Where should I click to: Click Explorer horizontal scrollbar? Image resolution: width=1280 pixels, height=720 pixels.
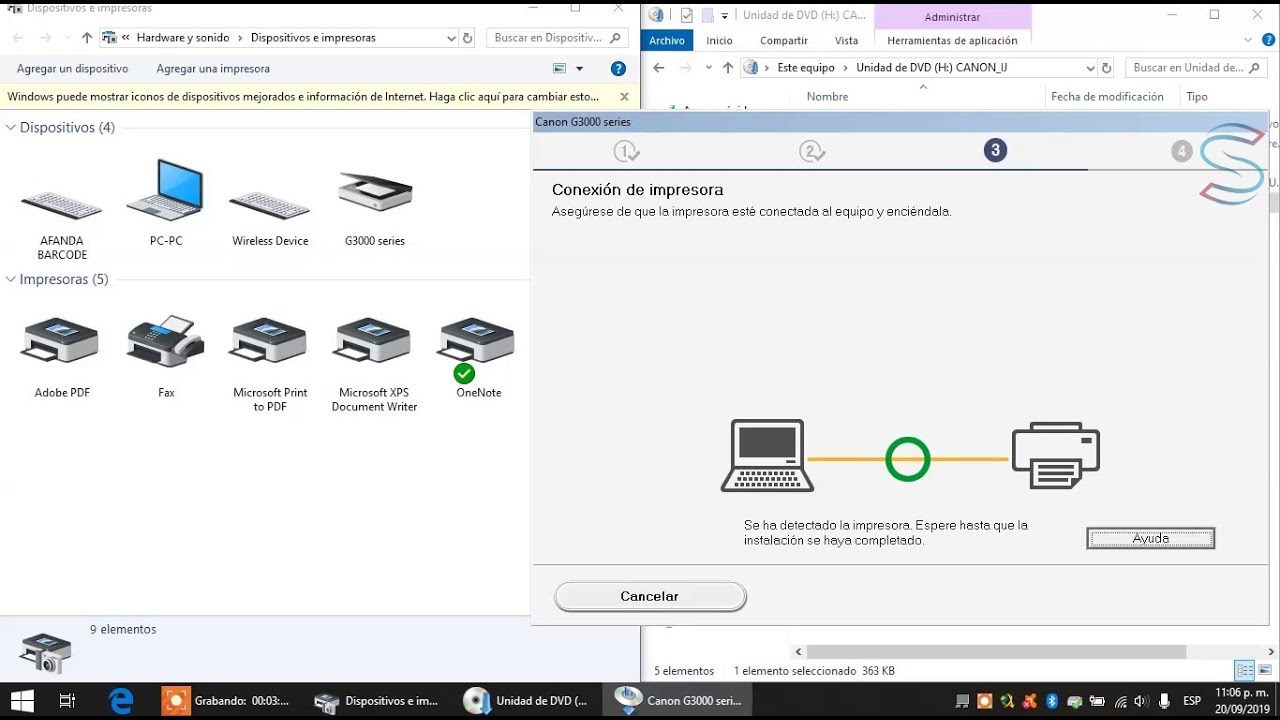click(x=996, y=651)
